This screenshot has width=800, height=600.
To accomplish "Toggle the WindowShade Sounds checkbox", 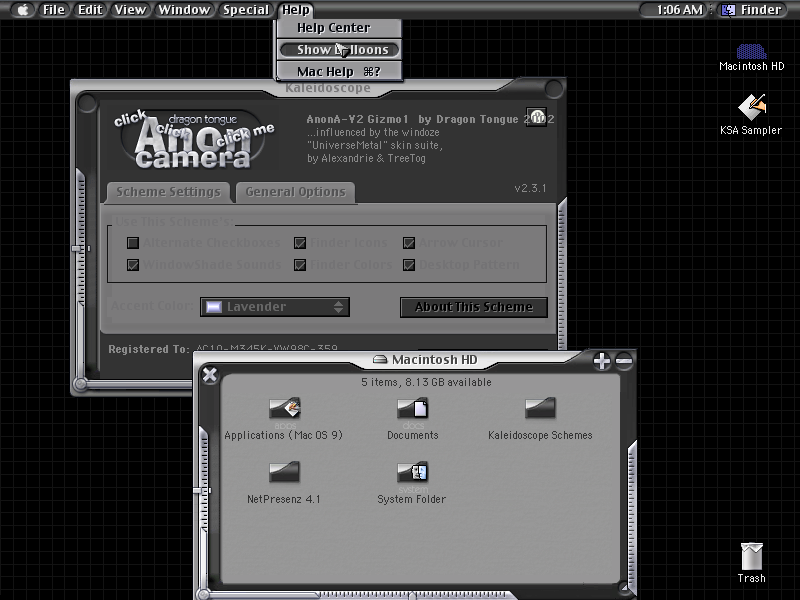I will click(133, 265).
